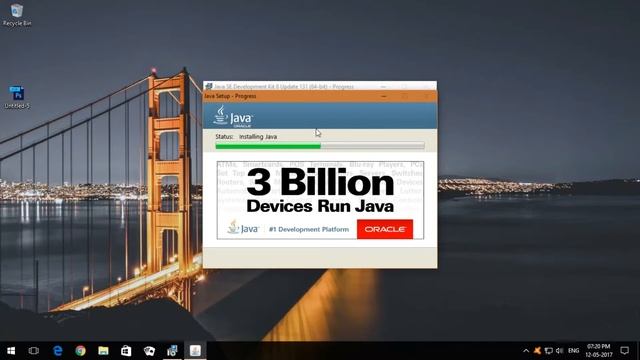Open File Explorer from the taskbar

(x=103, y=351)
